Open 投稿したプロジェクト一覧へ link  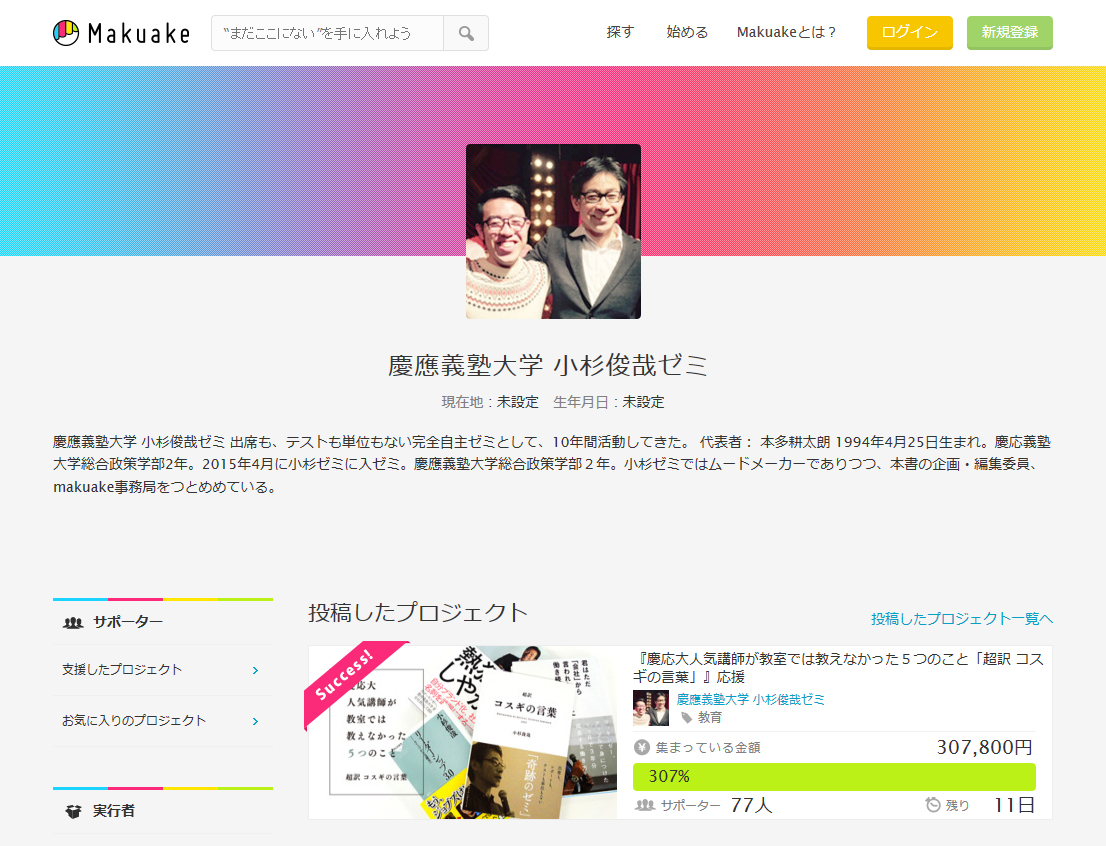pos(962,619)
